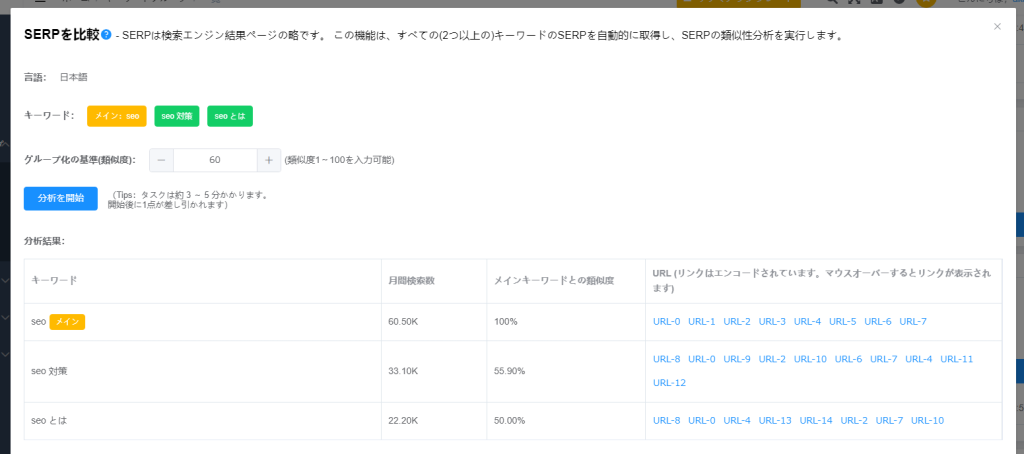Screen dimensions: 1024x454
Task: Focus the similarity value field showing 60
Action: click(x=215, y=160)
